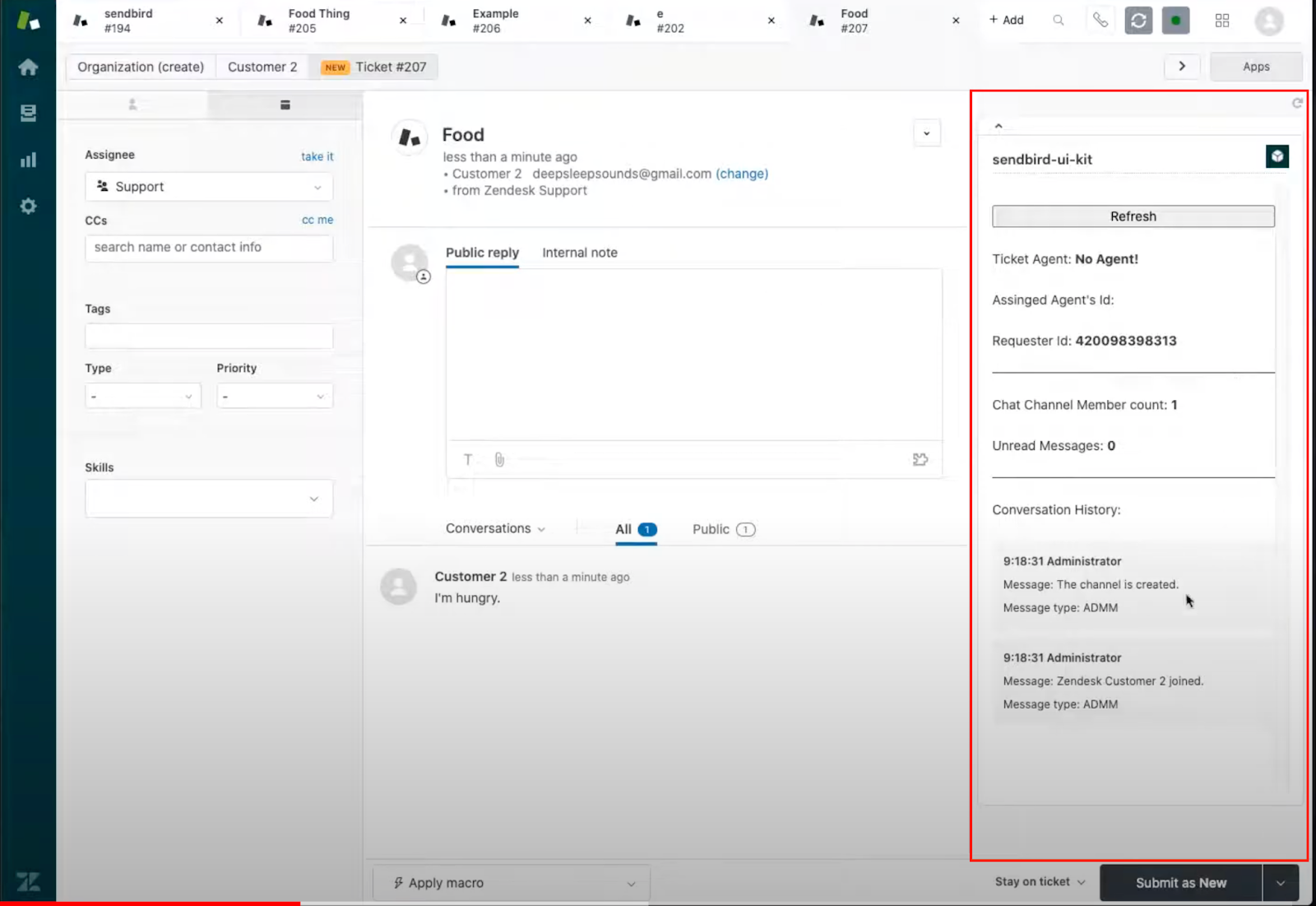Show All conversations tab
This screenshot has width=1316, height=906.
(x=636, y=529)
